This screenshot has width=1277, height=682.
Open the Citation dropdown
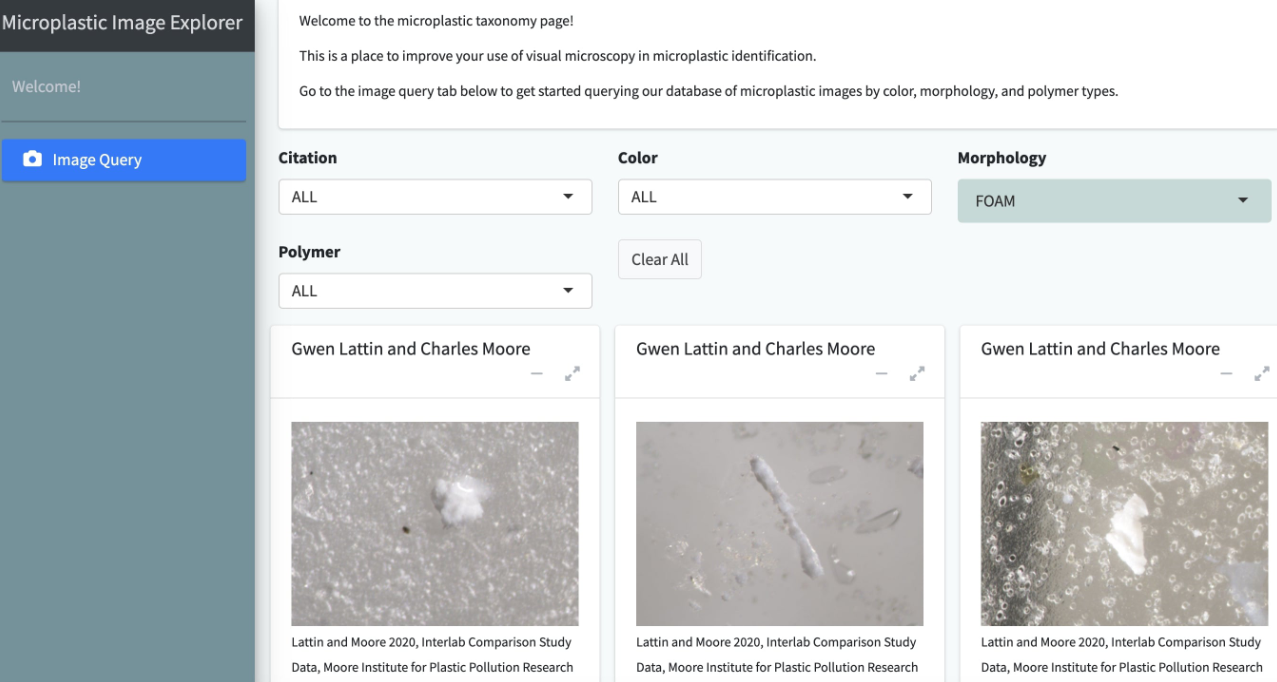click(x=435, y=197)
